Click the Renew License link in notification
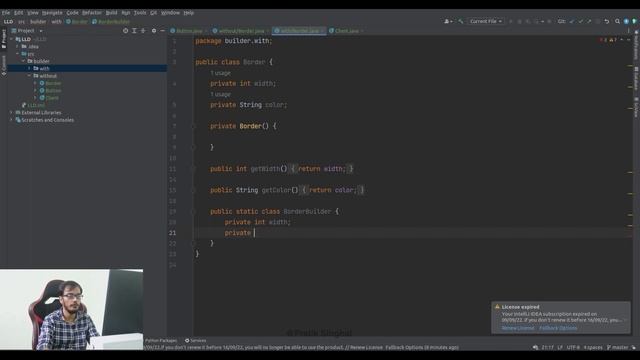 tap(518, 328)
